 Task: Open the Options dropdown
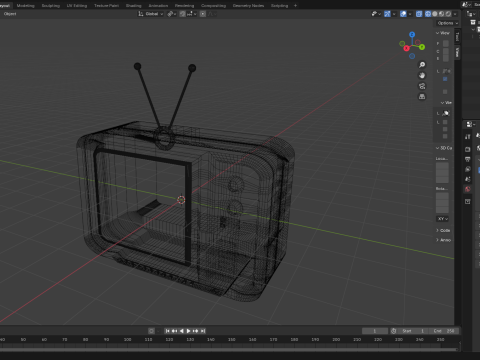point(448,23)
